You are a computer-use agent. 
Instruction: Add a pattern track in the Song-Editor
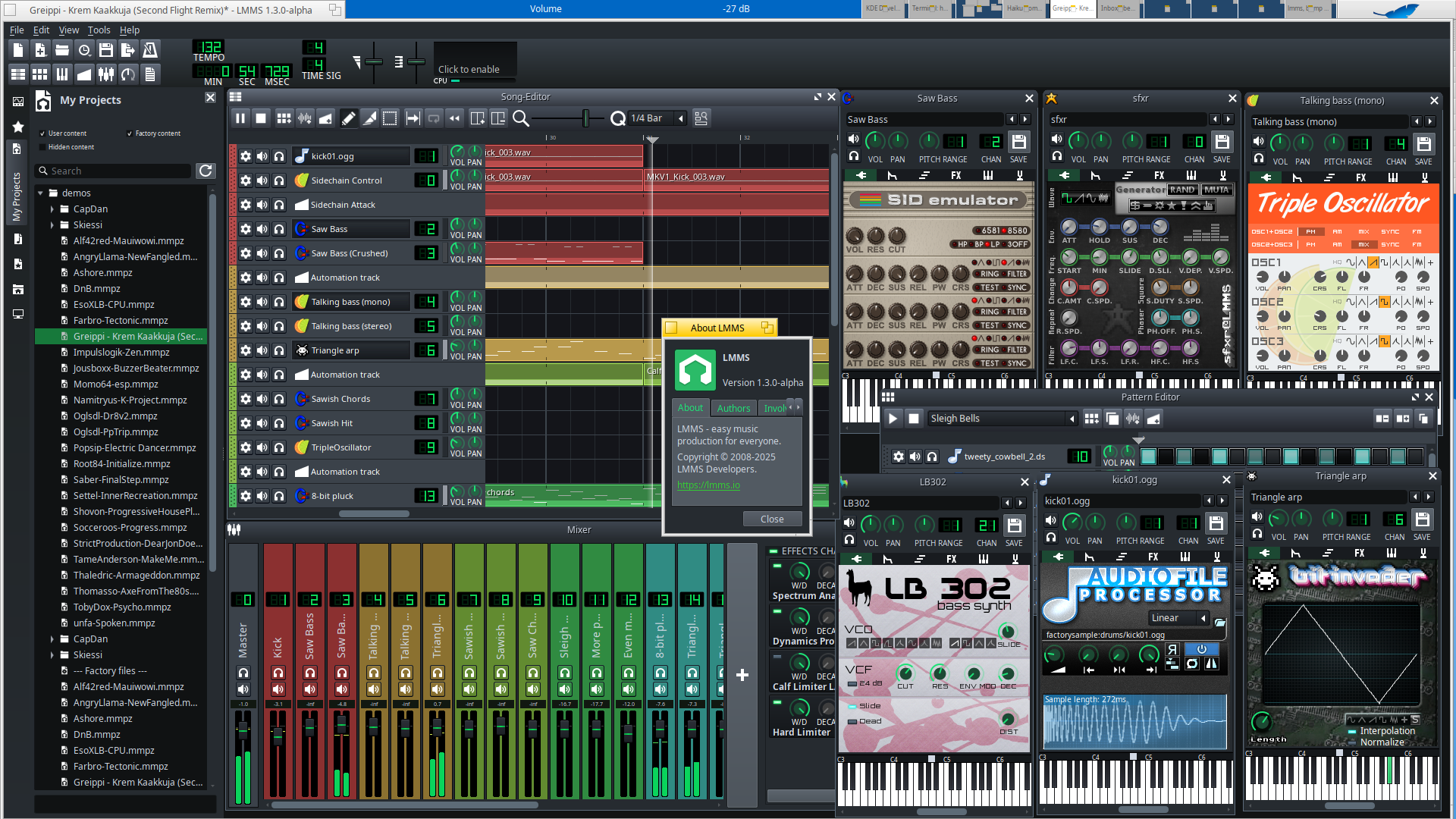tap(284, 118)
